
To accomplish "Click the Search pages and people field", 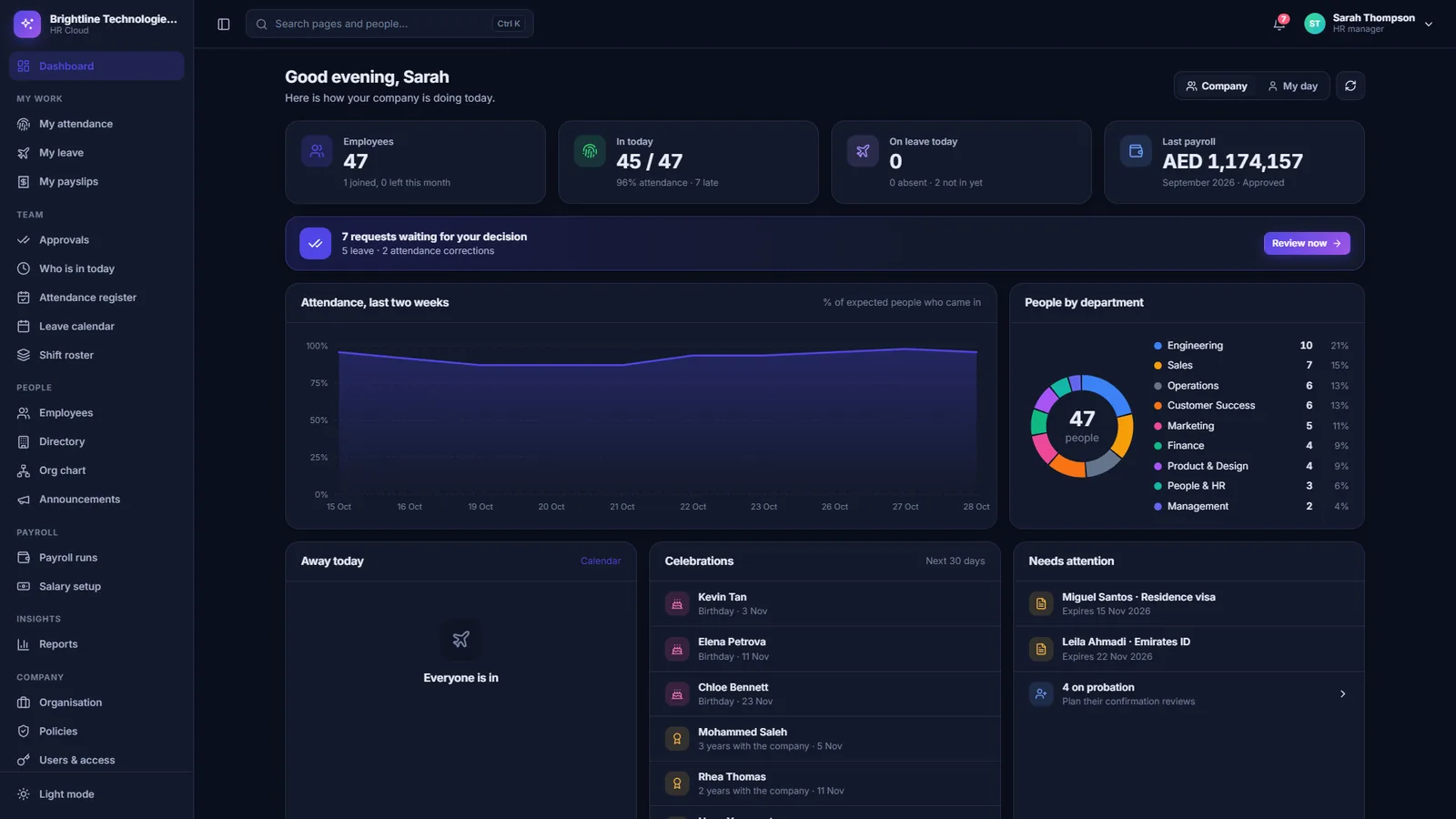I will point(389,24).
